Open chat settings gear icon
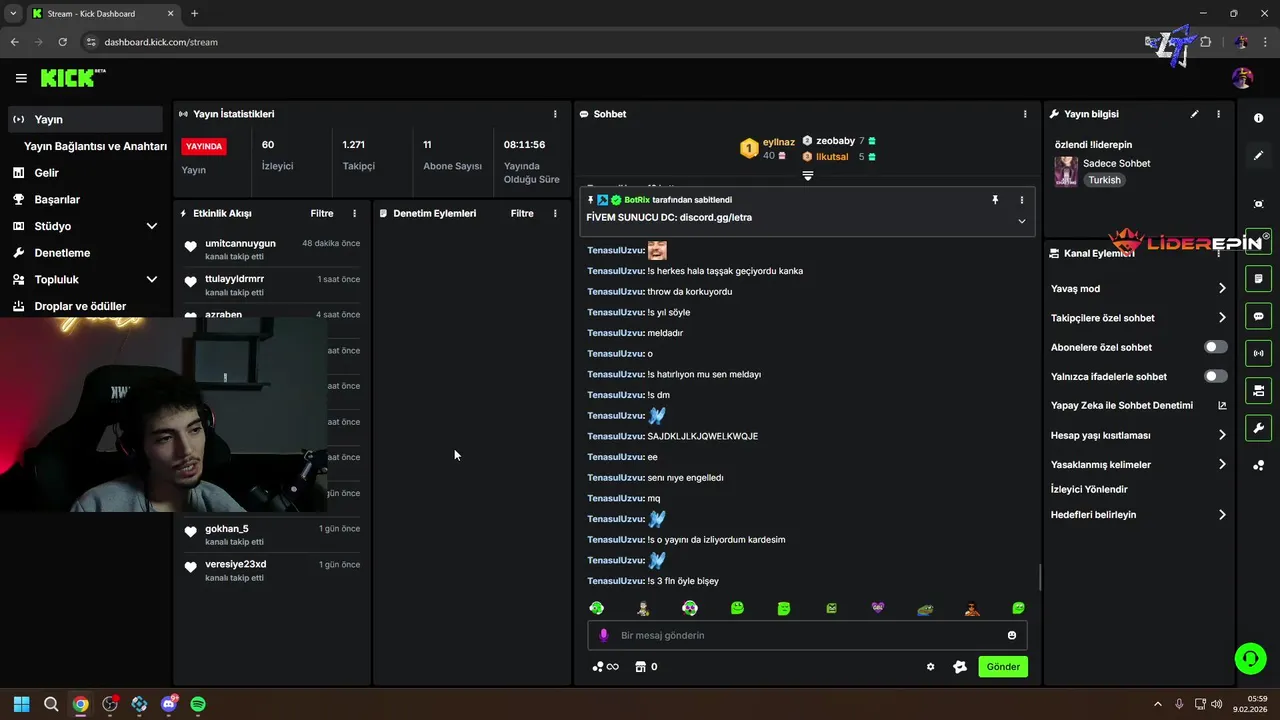Viewport: 1280px width, 720px height. click(x=930, y=667)
